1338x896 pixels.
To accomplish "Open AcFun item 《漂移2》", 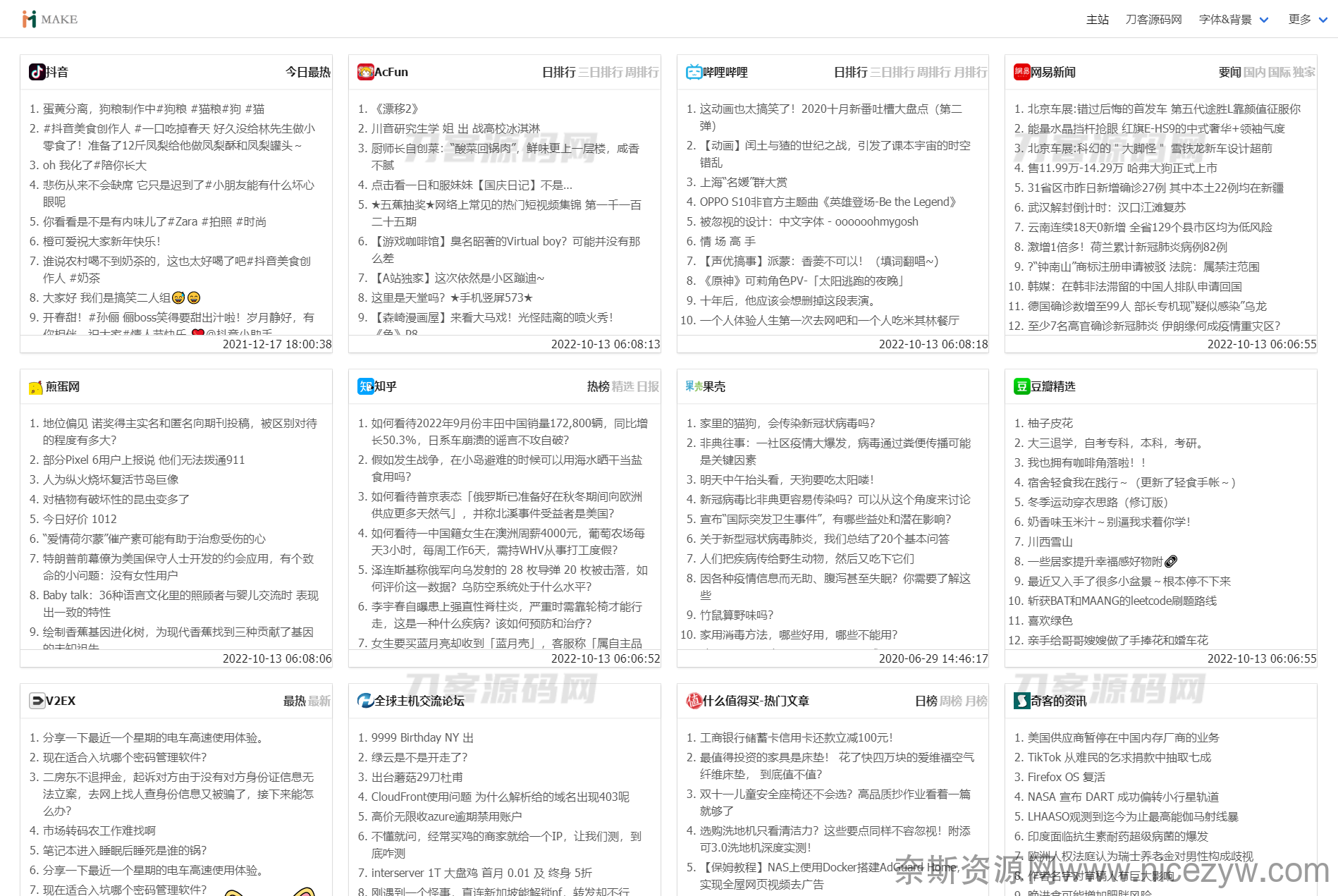I will (x=395, y=109).
